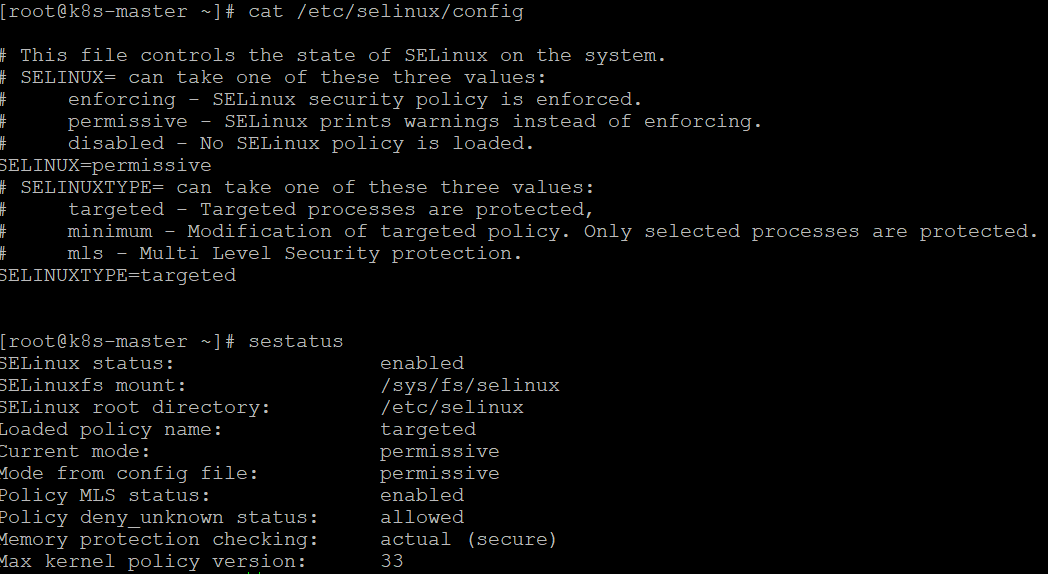1048x574 pixels.
Task: Click 'permissive' beside Mode from config file
Action: pyautogui.click(x=439, y=474)
